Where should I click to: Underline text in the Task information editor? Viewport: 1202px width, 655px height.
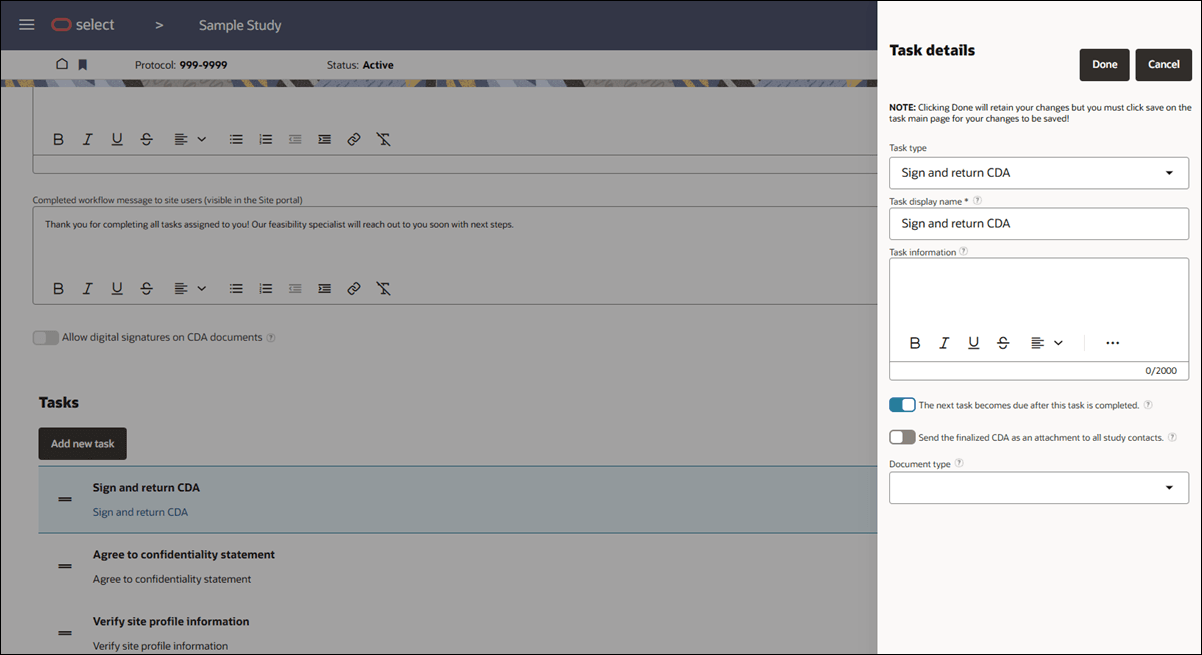click(x=974, y=343)
